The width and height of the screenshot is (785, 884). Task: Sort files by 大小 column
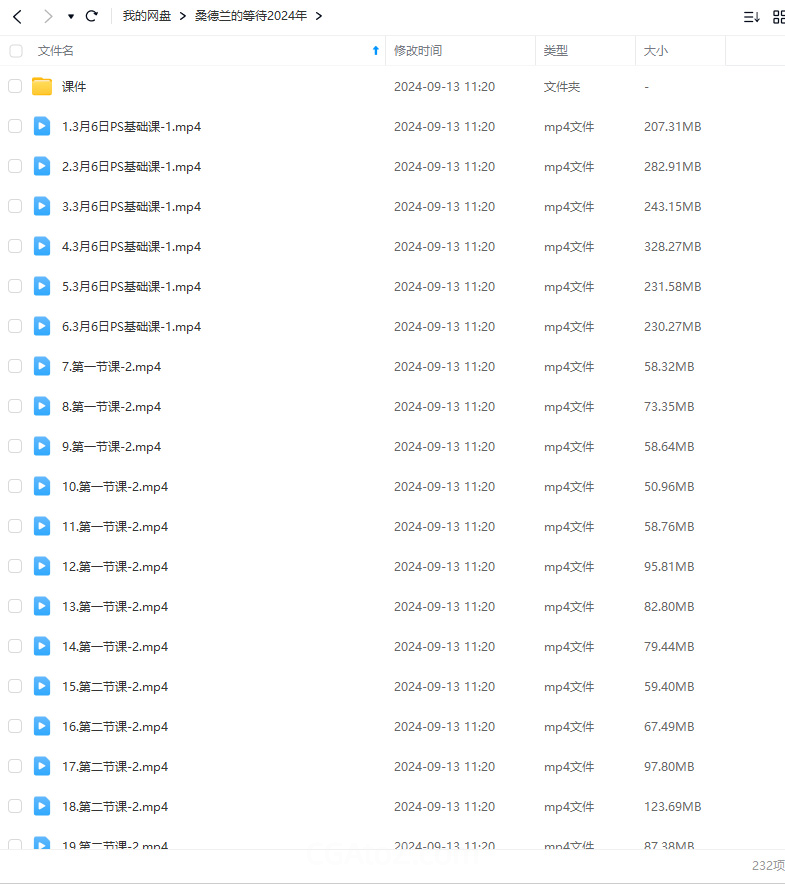tap(656, 51)
